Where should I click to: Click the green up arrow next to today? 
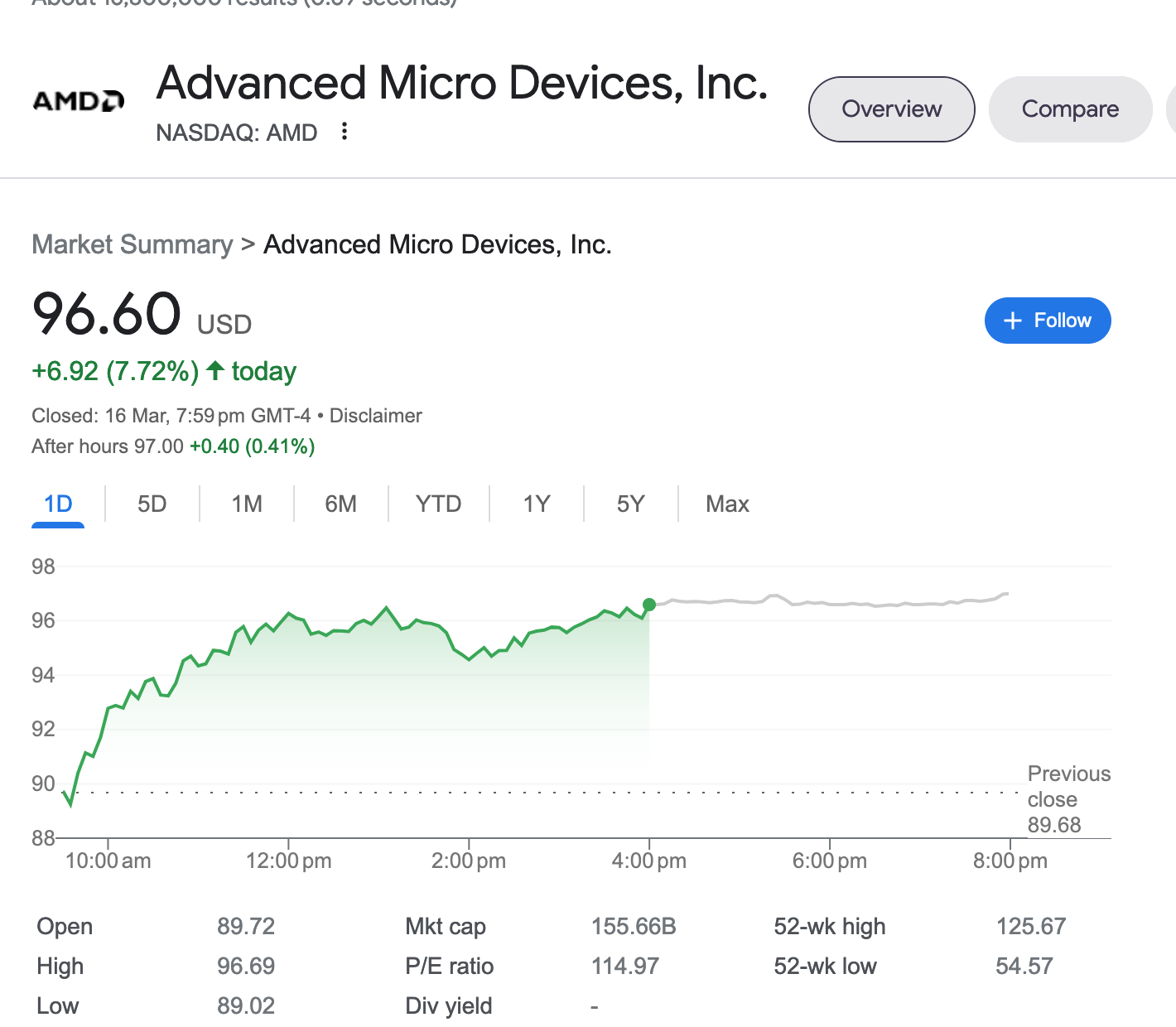point(215,370)
